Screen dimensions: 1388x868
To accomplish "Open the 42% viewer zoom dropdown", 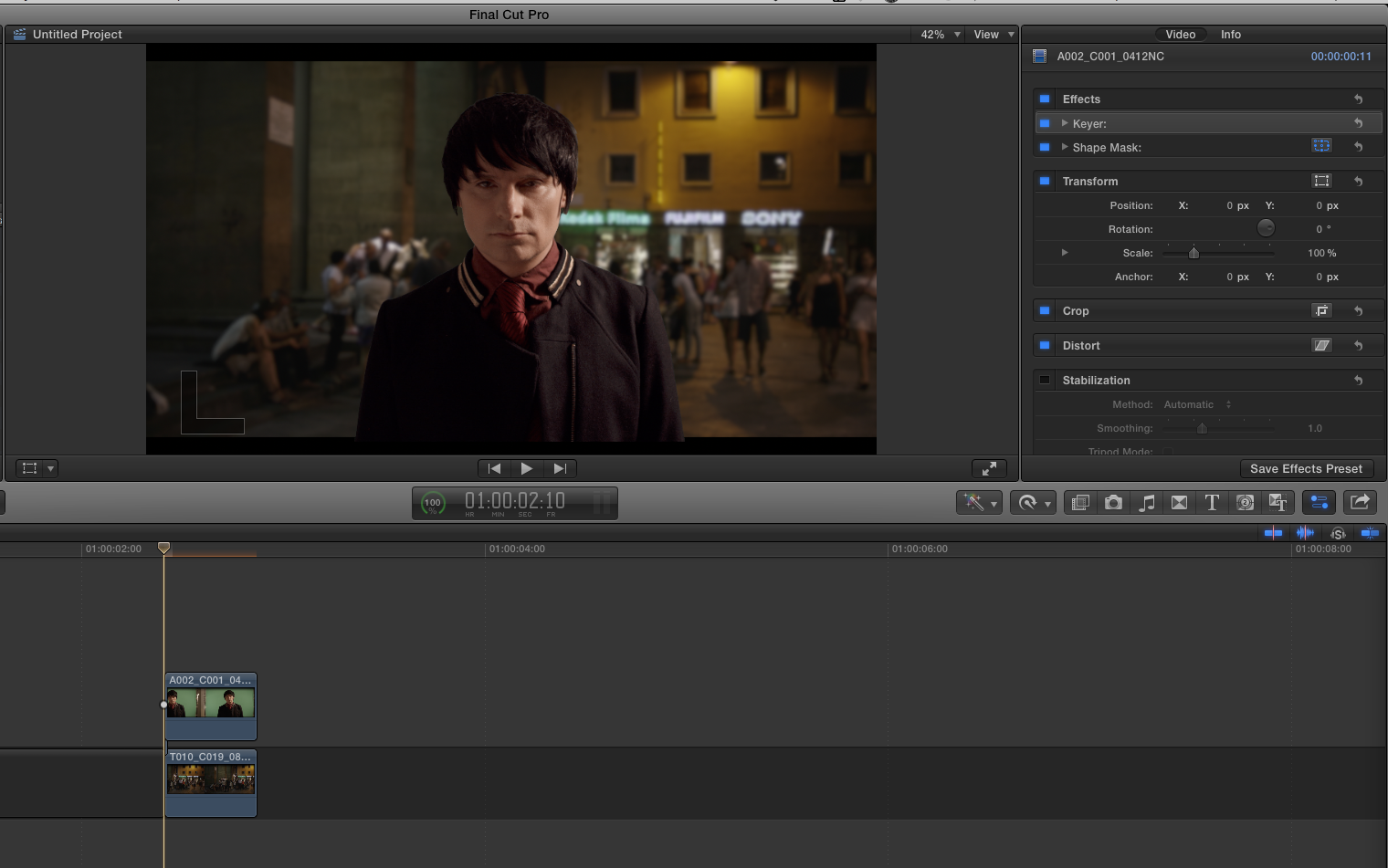I will coord(940,35).
